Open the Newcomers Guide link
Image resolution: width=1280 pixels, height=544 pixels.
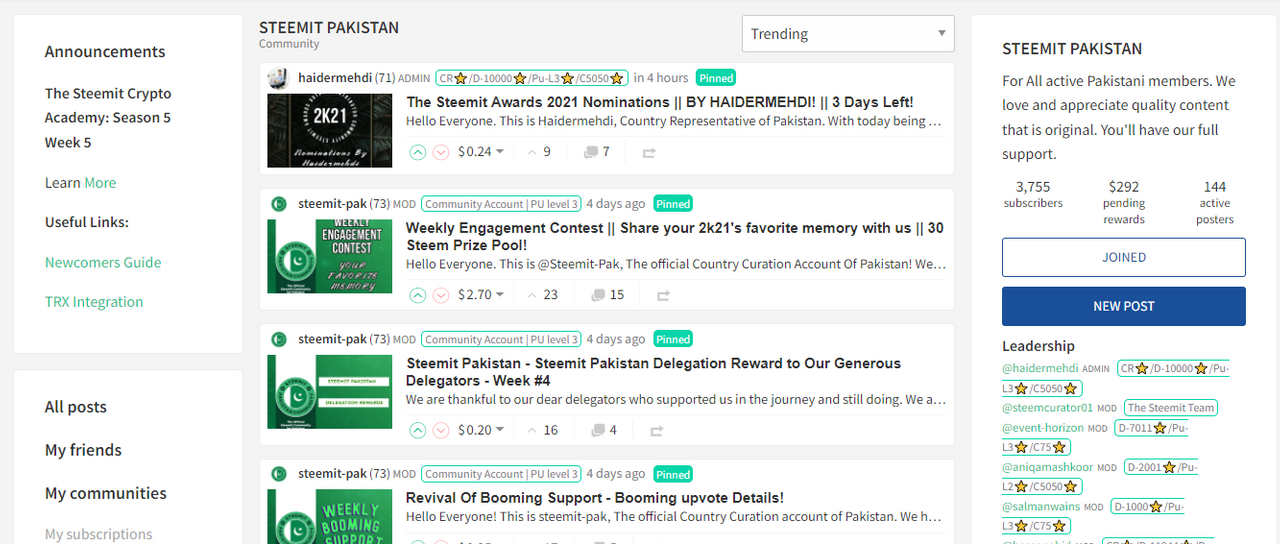103,262
